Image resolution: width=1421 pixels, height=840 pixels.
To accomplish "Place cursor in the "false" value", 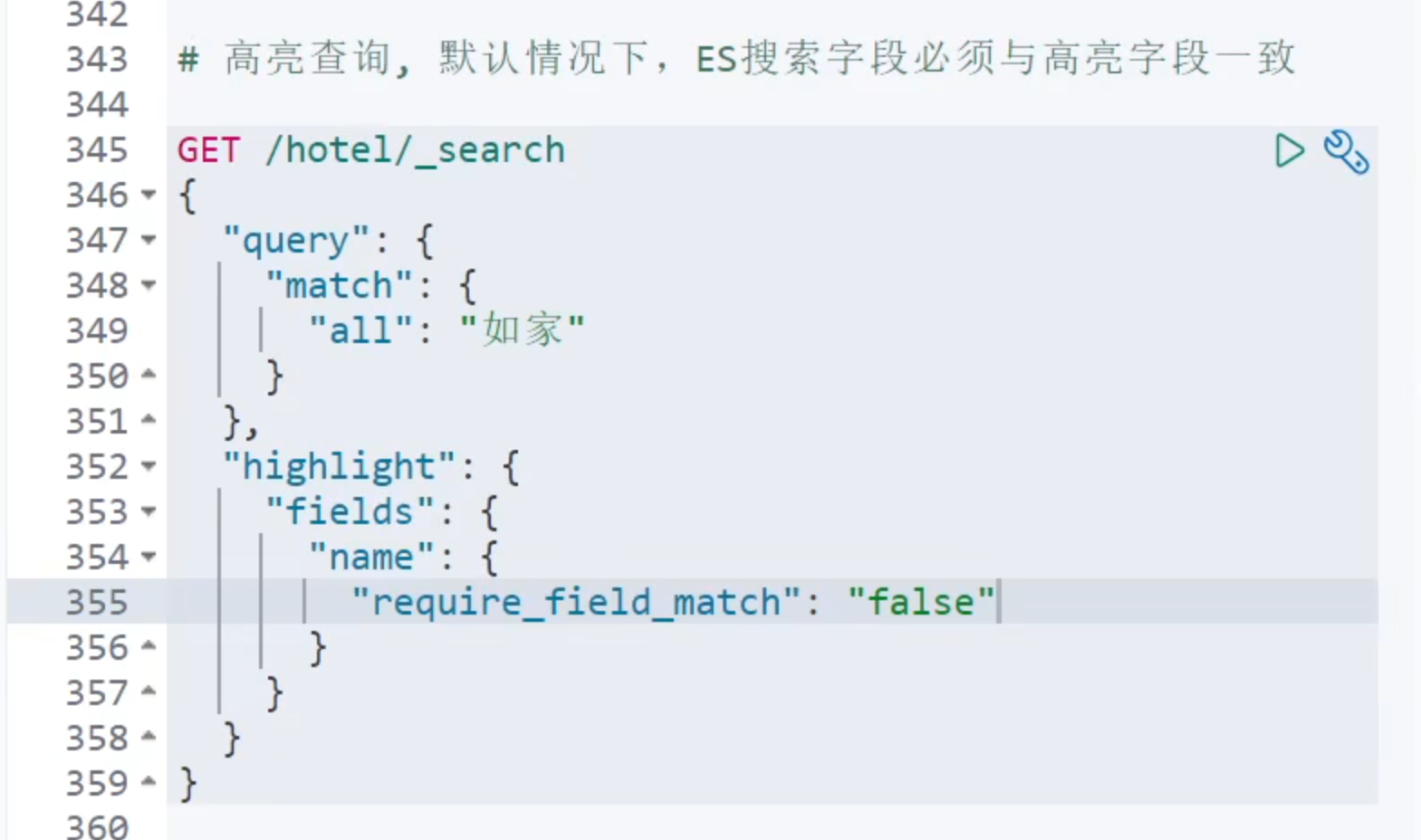I will [x=920, y=602].
